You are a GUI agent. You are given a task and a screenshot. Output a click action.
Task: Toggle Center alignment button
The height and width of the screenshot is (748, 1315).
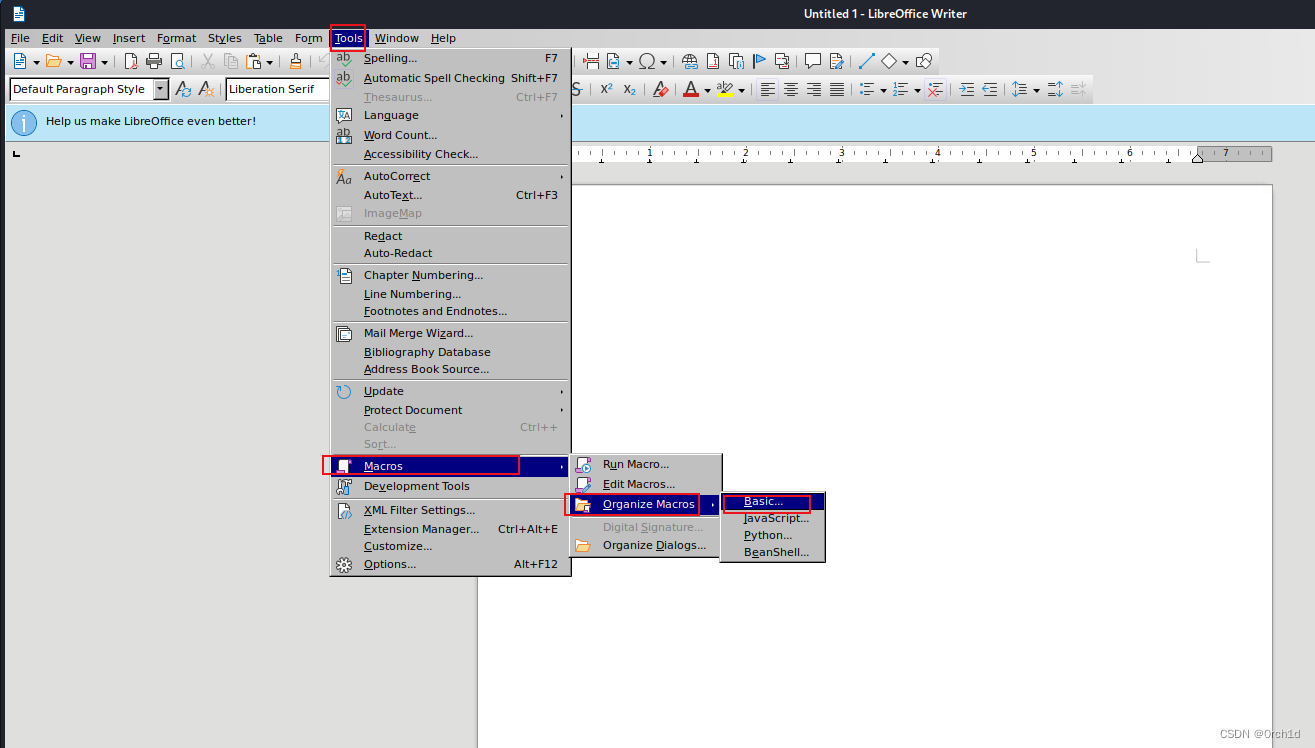pos(791,89)
